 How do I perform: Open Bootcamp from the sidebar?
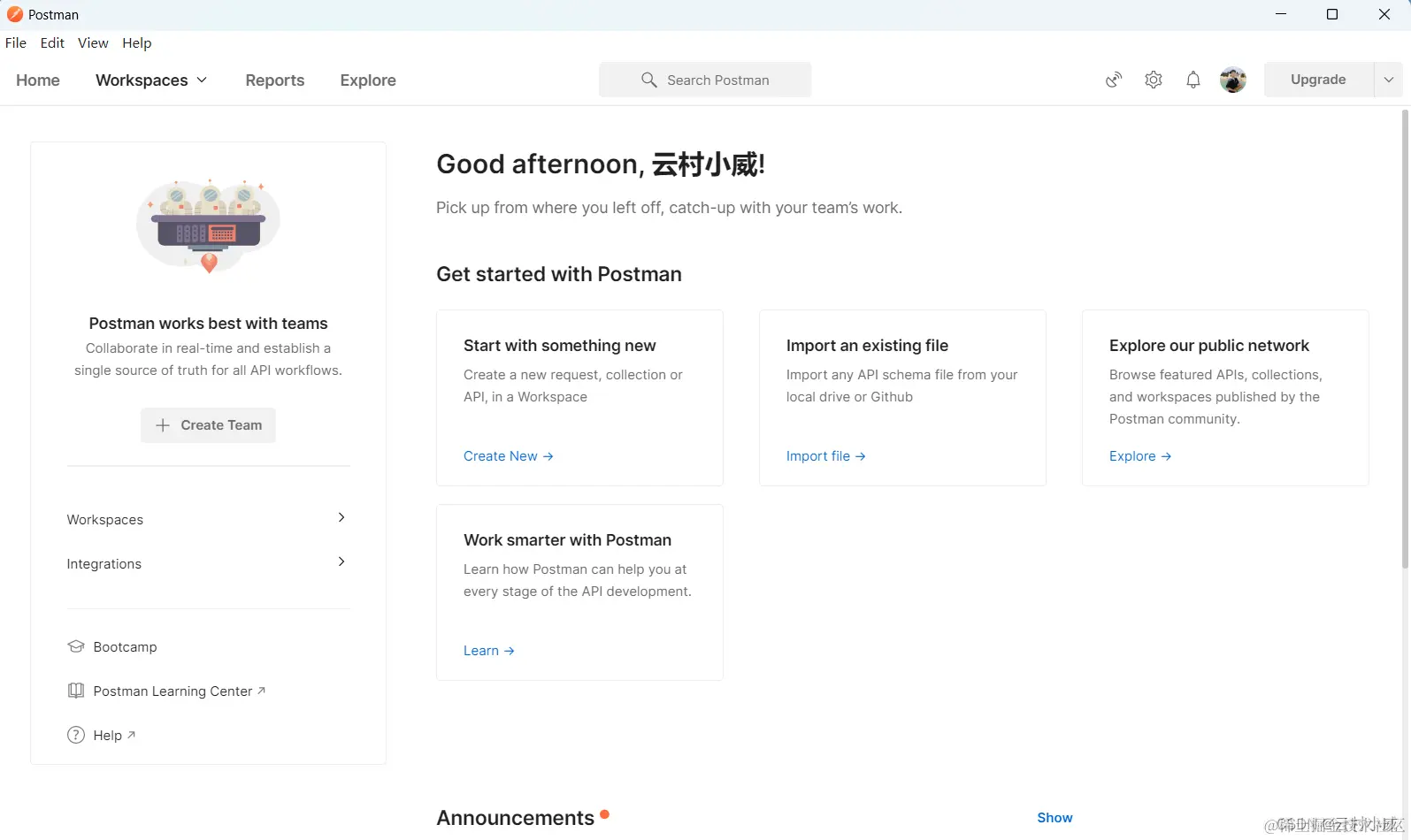click(125, 646)
